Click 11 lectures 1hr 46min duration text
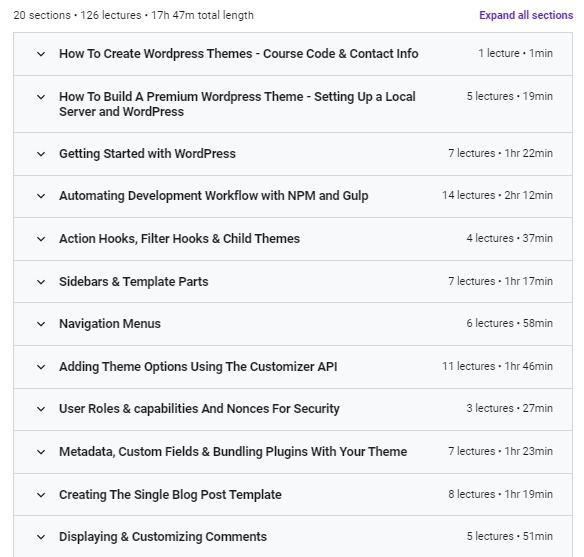 click(x=497, y=366)
